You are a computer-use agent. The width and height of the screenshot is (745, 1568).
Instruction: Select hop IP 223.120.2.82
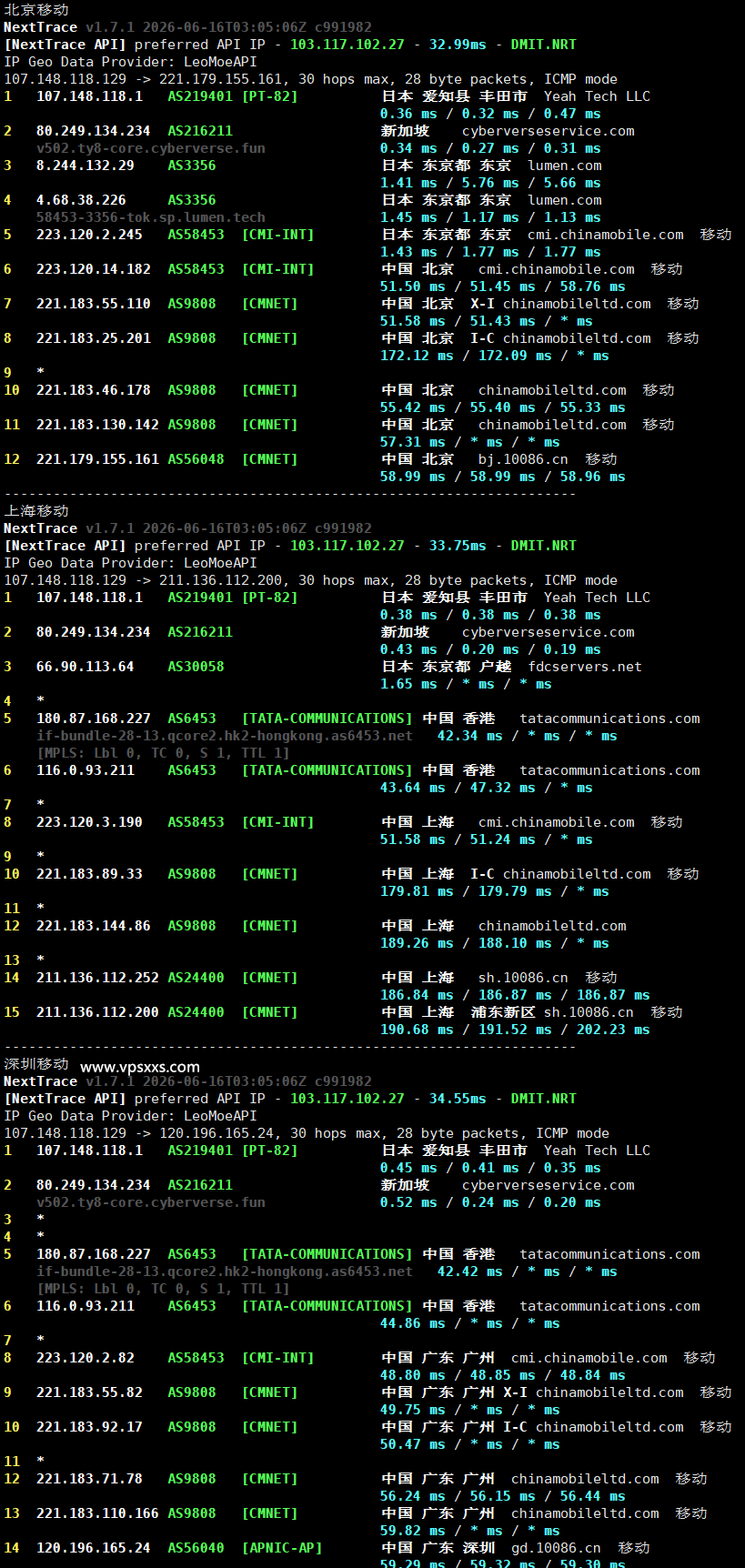point(86,1358)
